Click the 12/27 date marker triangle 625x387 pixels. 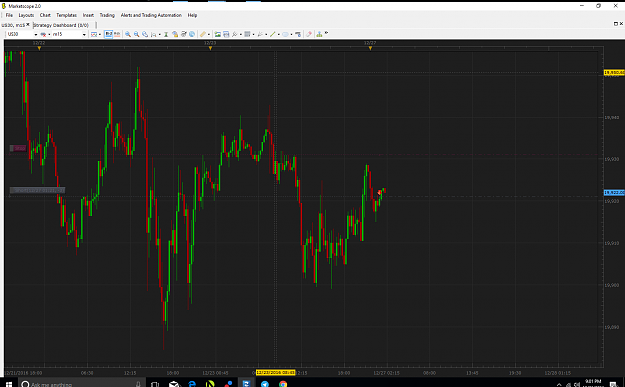[x=370, y=48]
